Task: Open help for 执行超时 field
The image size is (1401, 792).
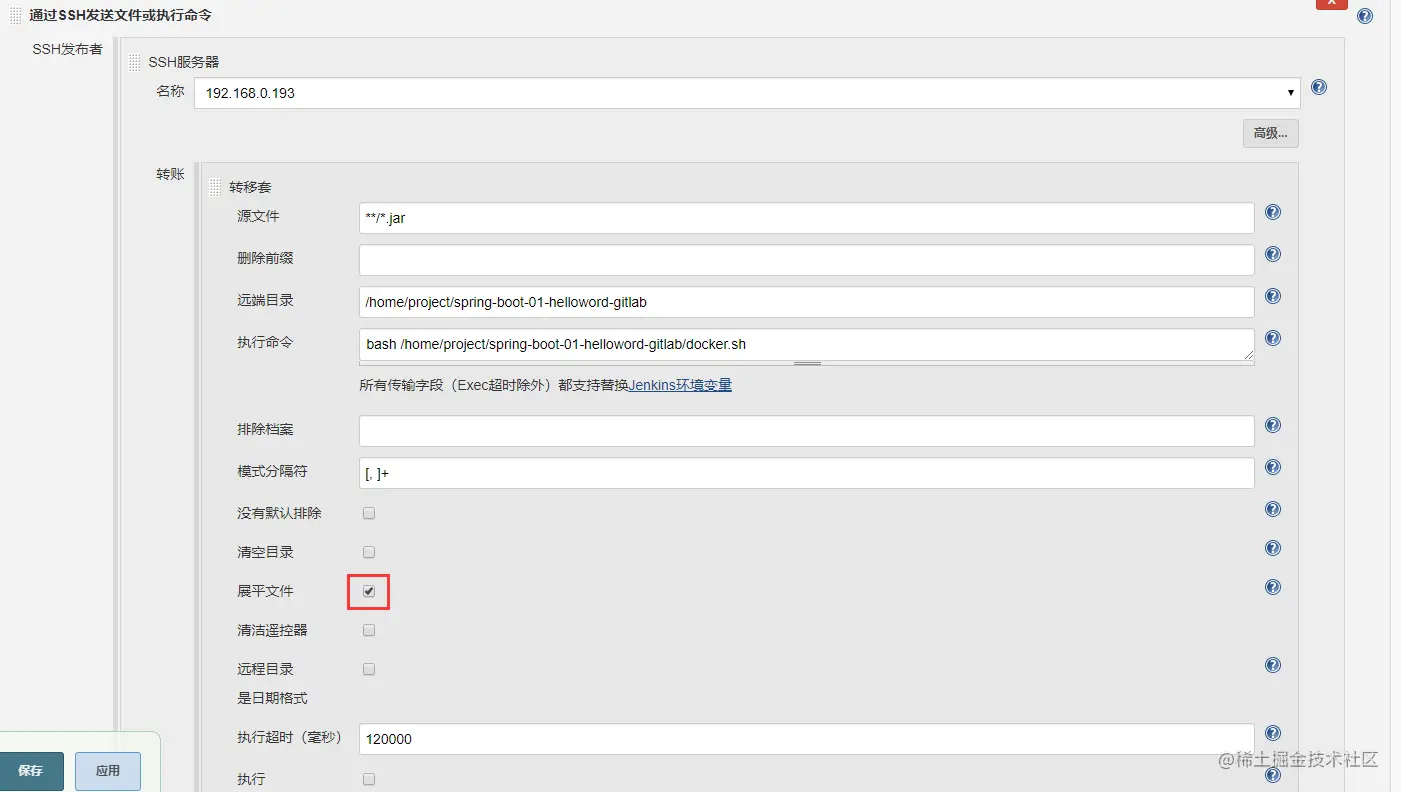Action: [x=1273, y=733]
